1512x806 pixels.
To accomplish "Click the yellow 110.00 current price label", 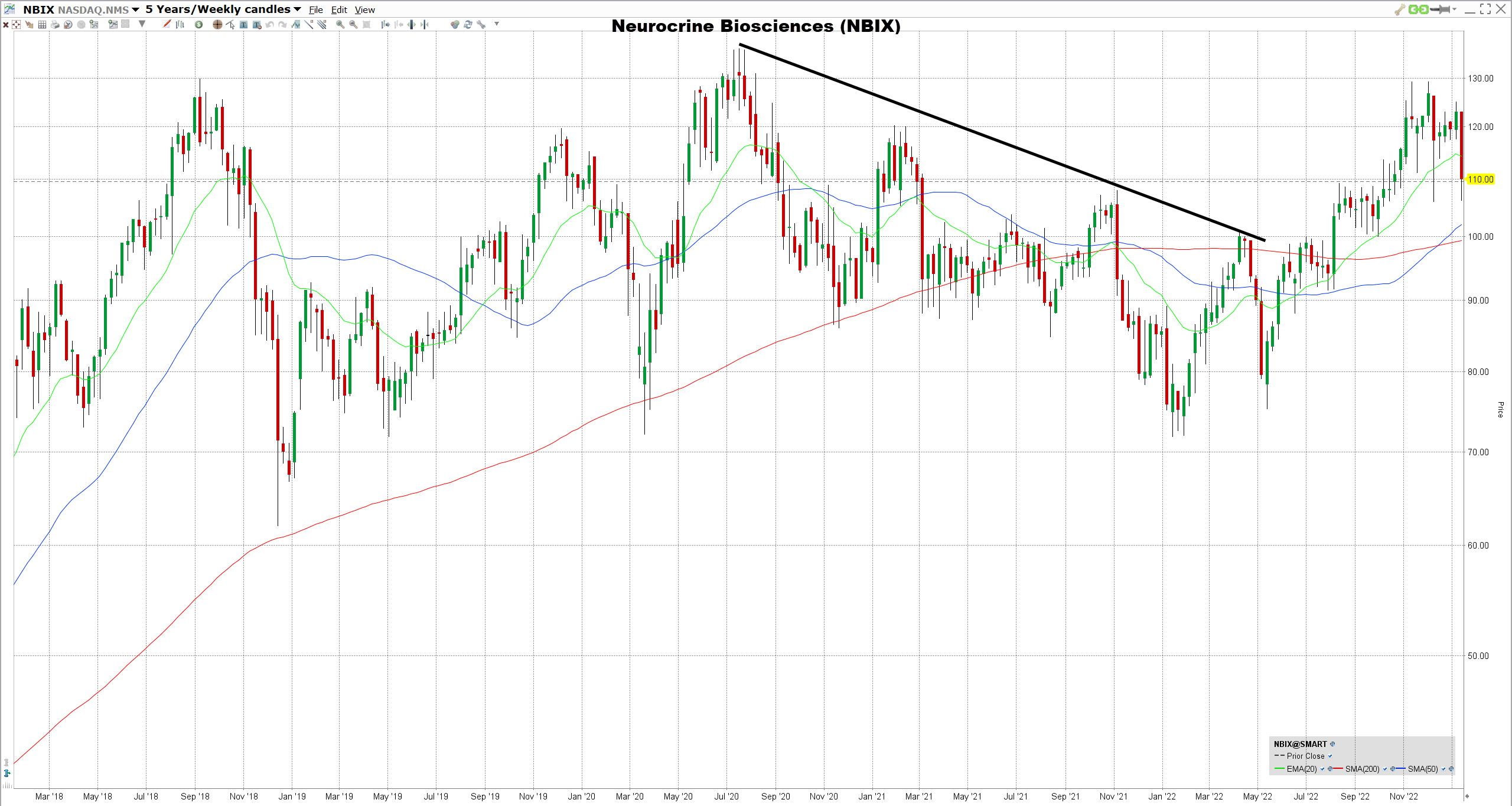I will pyautogui.click(x=1480, y=180).
